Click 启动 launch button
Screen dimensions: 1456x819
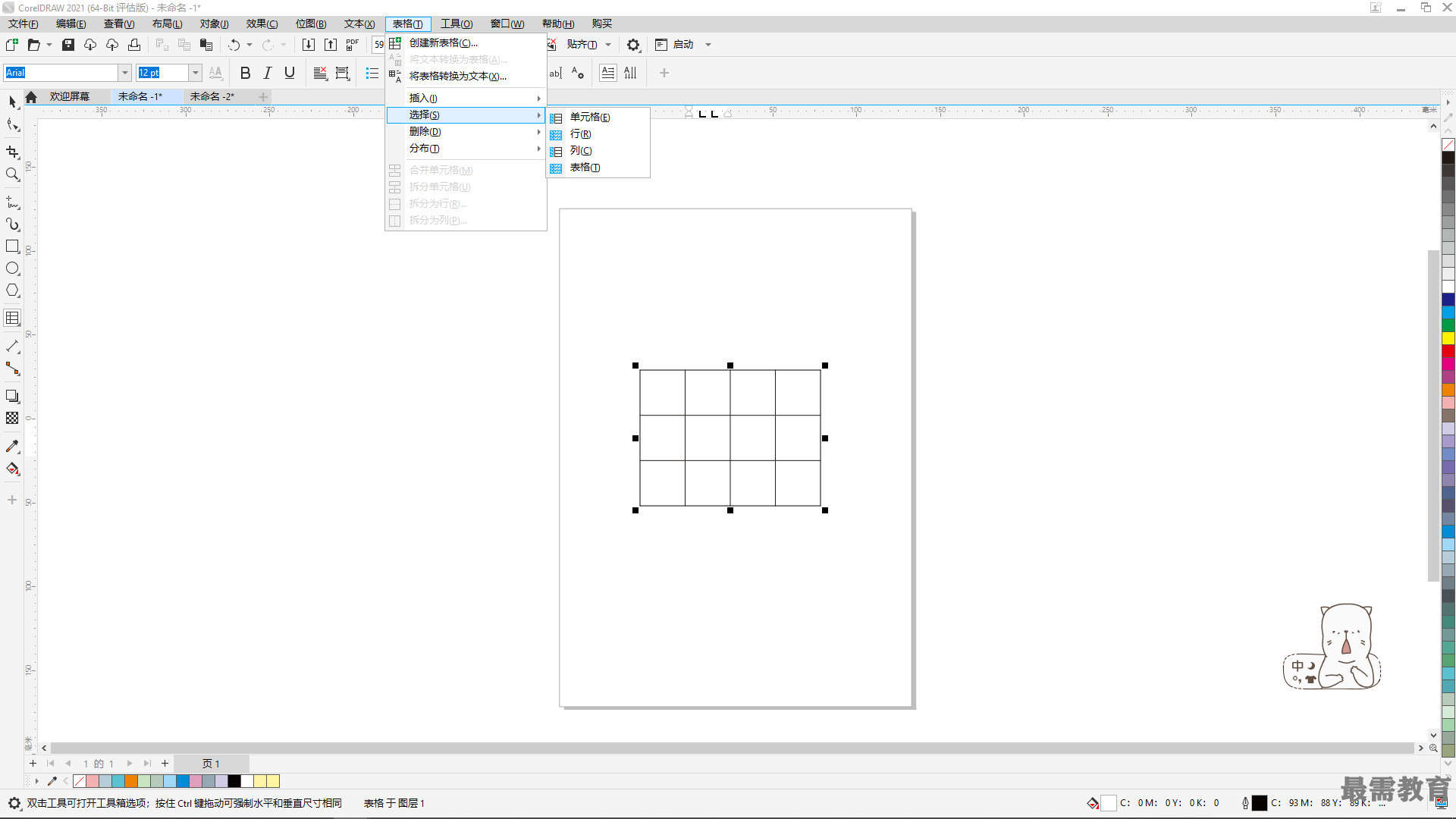[x=675, y=45]
